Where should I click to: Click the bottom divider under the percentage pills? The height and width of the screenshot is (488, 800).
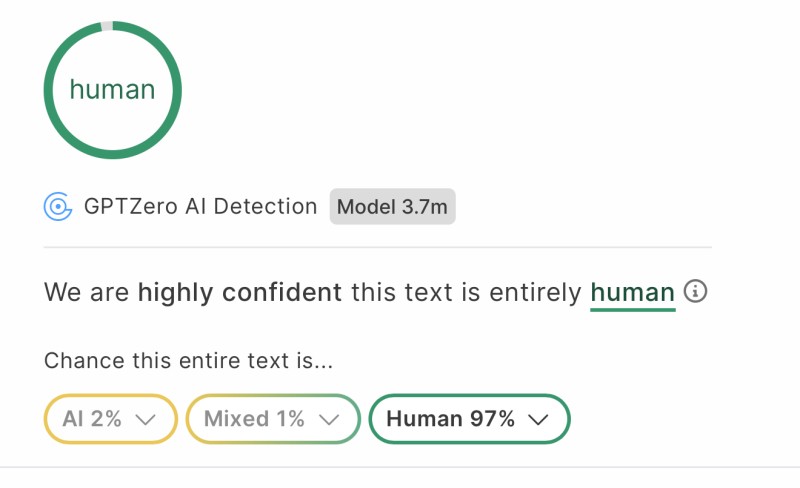(x=400, y=467)
